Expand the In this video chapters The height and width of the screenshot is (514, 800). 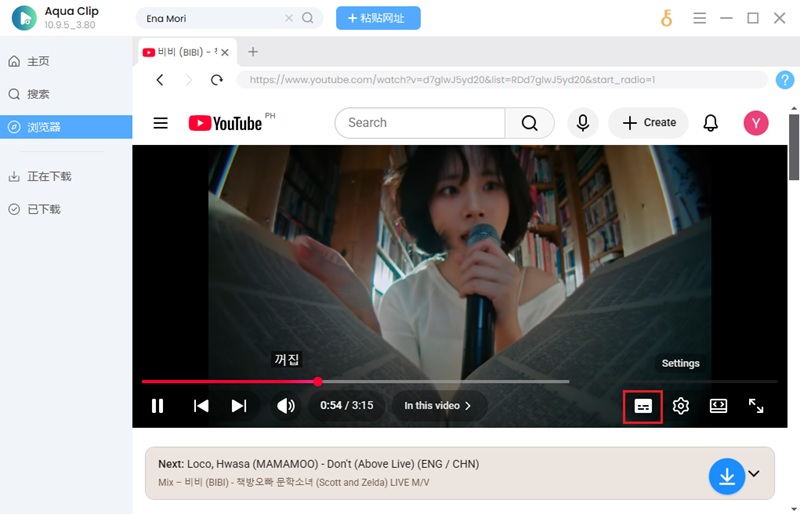[x=438, y=405]
